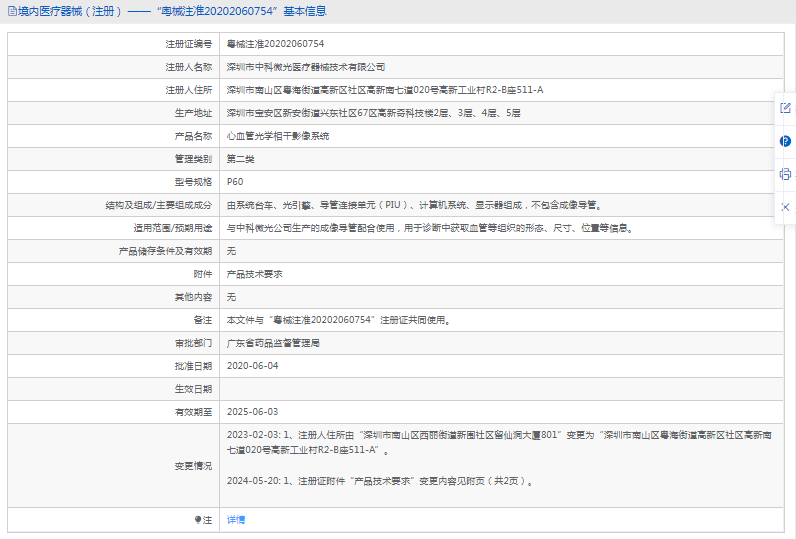Click the structure composition description text
The image size is (796, 539).
tap(415, 205)
